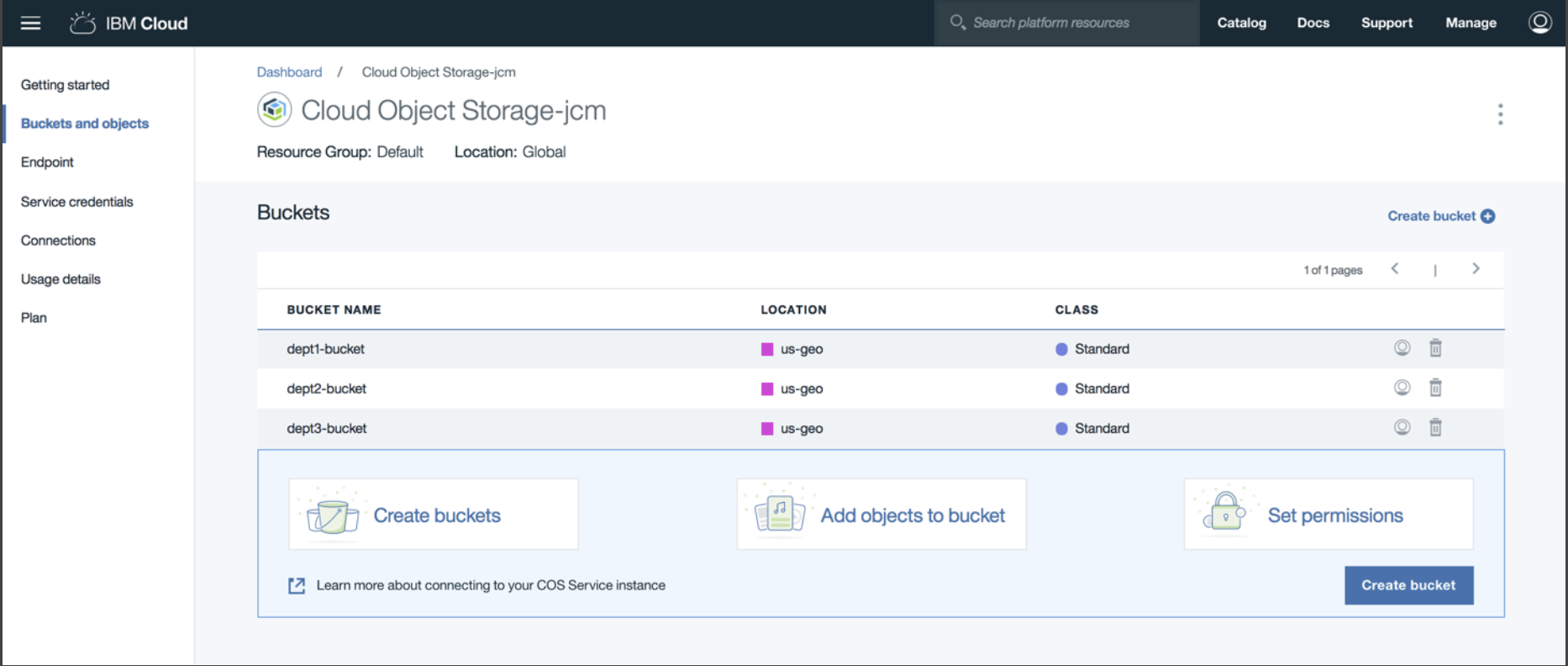Click the magenta us-geo swatch for dept1-bucket
The height and width of the screenshot is (666, 1568).
click(x=766, y=349)
